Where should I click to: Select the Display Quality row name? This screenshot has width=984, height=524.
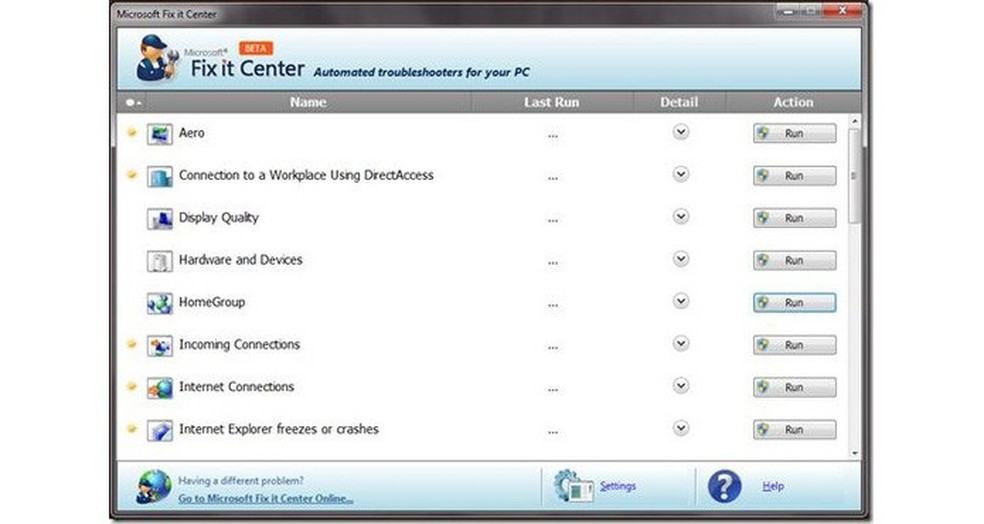coord(218,218)
